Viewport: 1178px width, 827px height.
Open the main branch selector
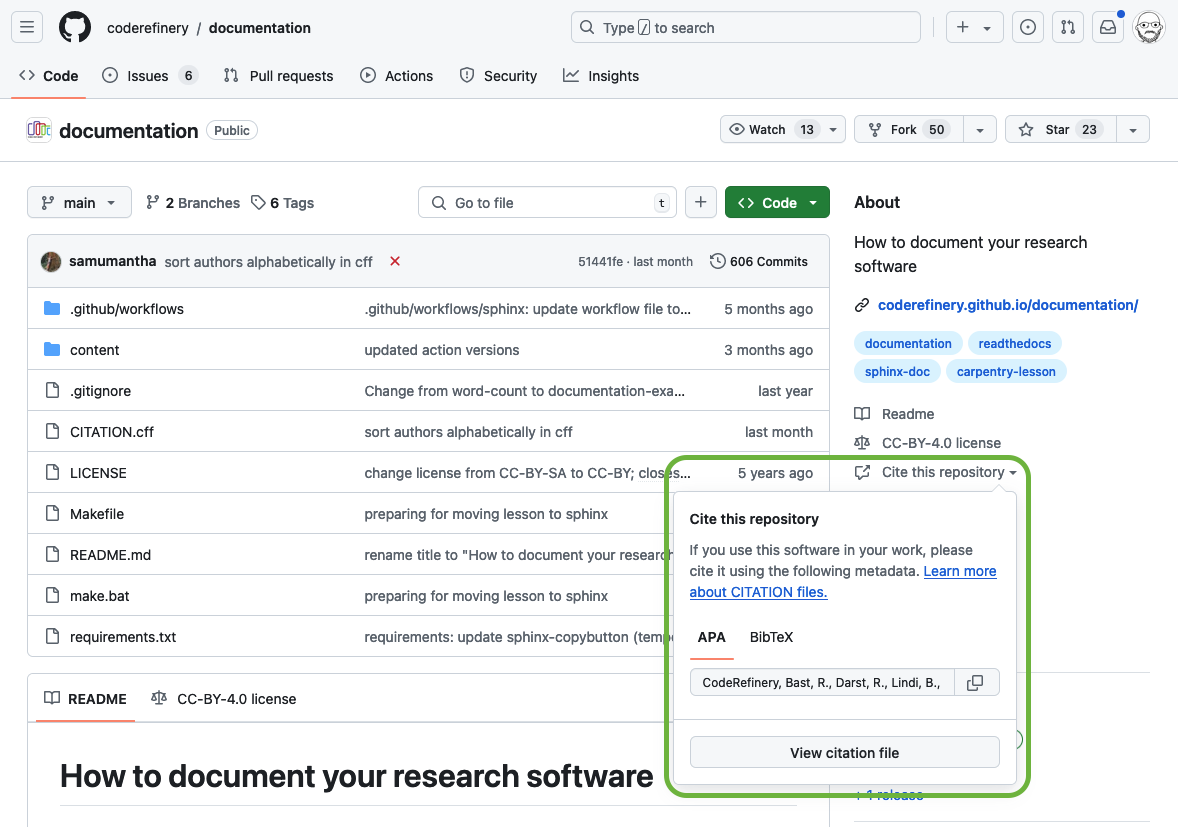click(79, 202)
